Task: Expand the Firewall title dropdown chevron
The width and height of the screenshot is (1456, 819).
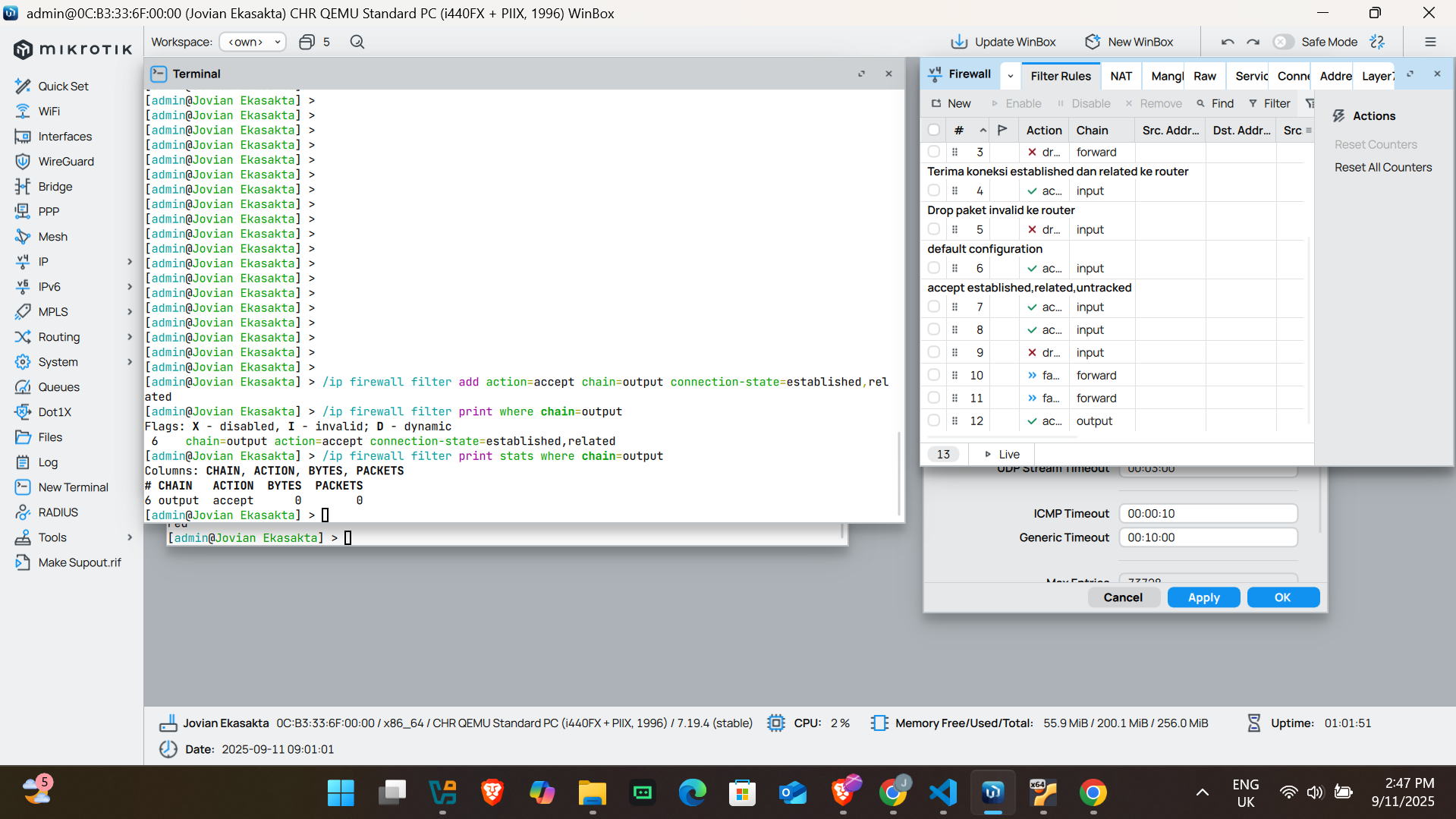Action: pos(1010,75)
